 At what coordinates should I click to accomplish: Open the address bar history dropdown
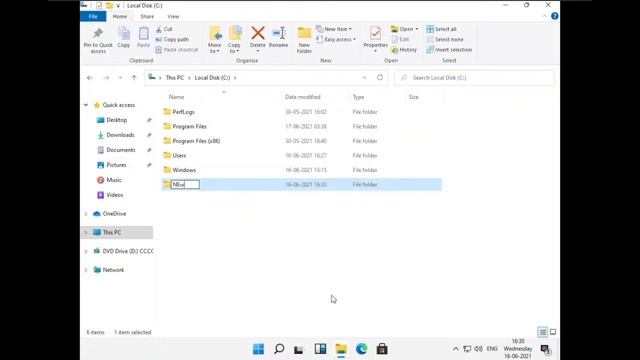coord(364,78)
